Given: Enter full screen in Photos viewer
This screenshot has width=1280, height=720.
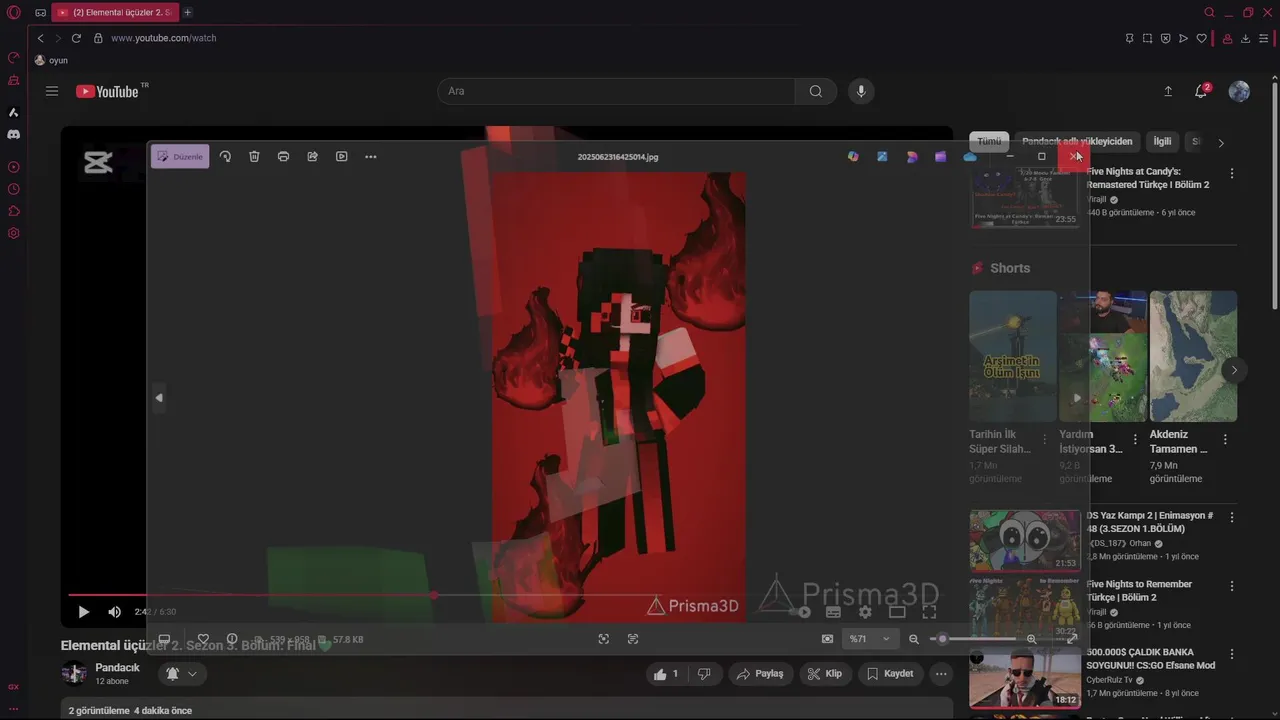Looking at the screenshot, I should tap(1072, 639).
